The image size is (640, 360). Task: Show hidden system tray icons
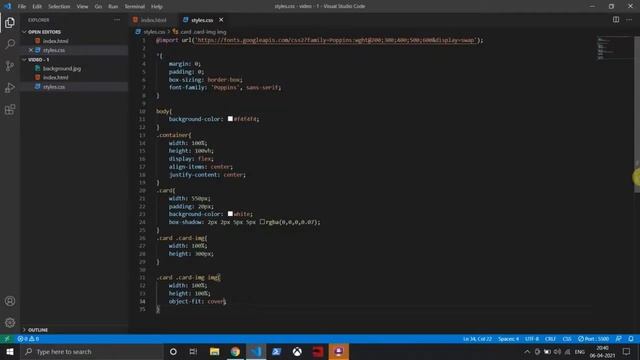[527, 351]
